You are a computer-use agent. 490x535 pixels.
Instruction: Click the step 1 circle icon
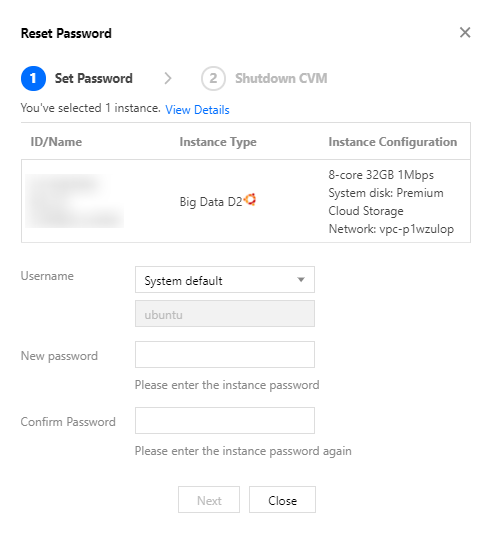click(x=33, y=78)
